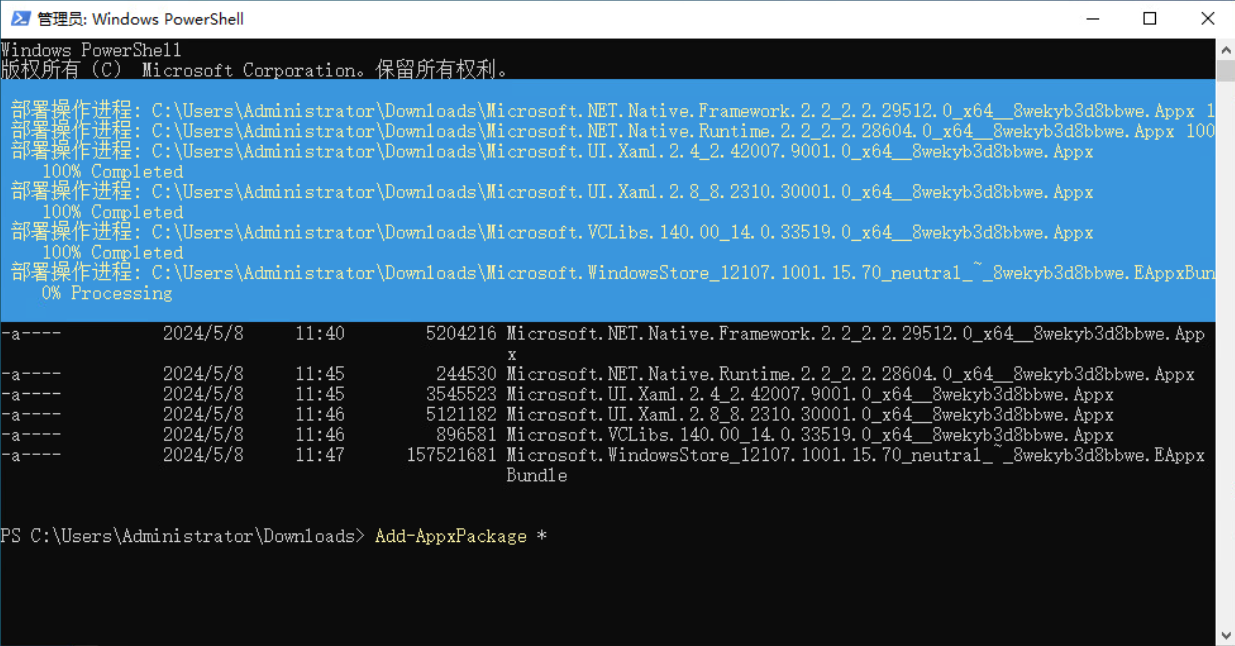Click the PowerShell icon in title bar

[20, 19]
